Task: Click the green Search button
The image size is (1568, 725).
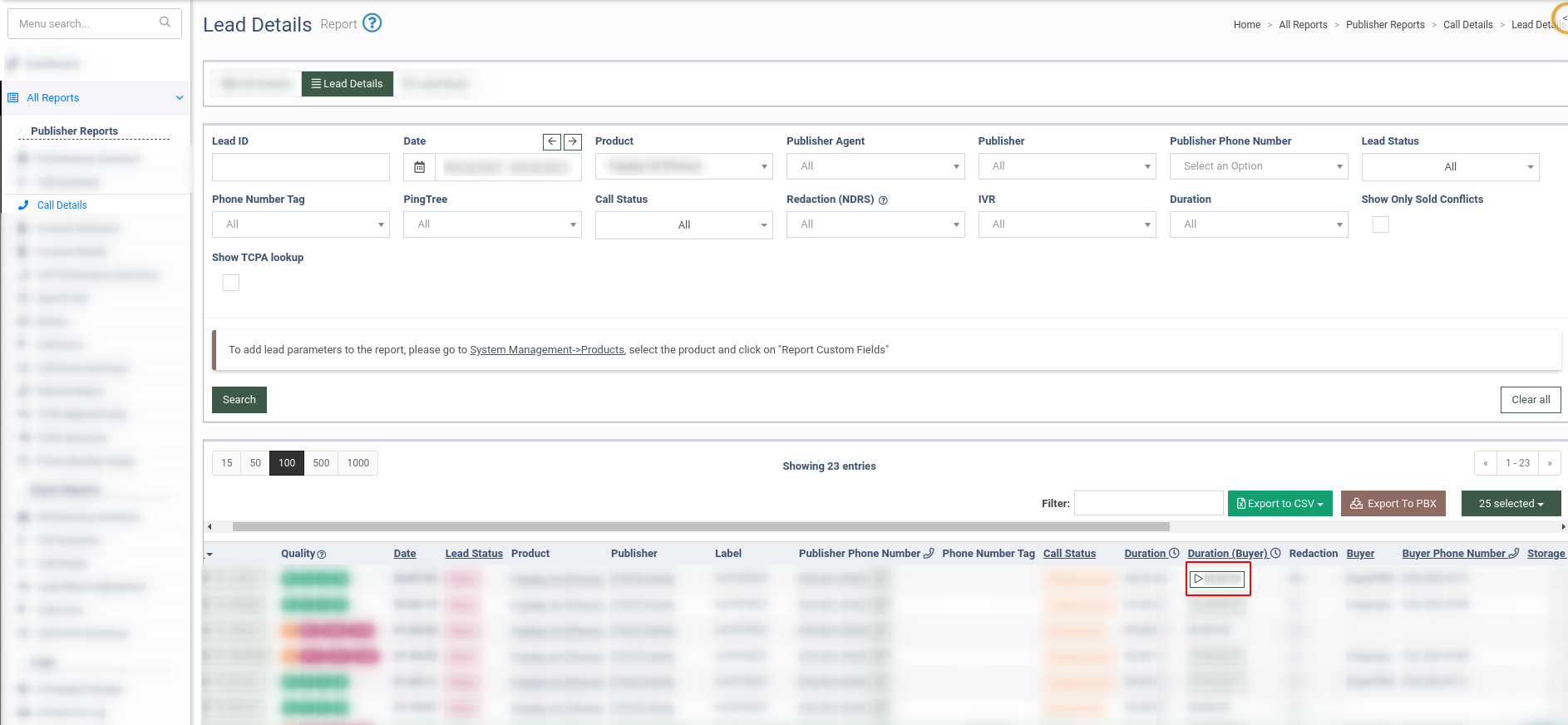Action: (x=239, y=400)
